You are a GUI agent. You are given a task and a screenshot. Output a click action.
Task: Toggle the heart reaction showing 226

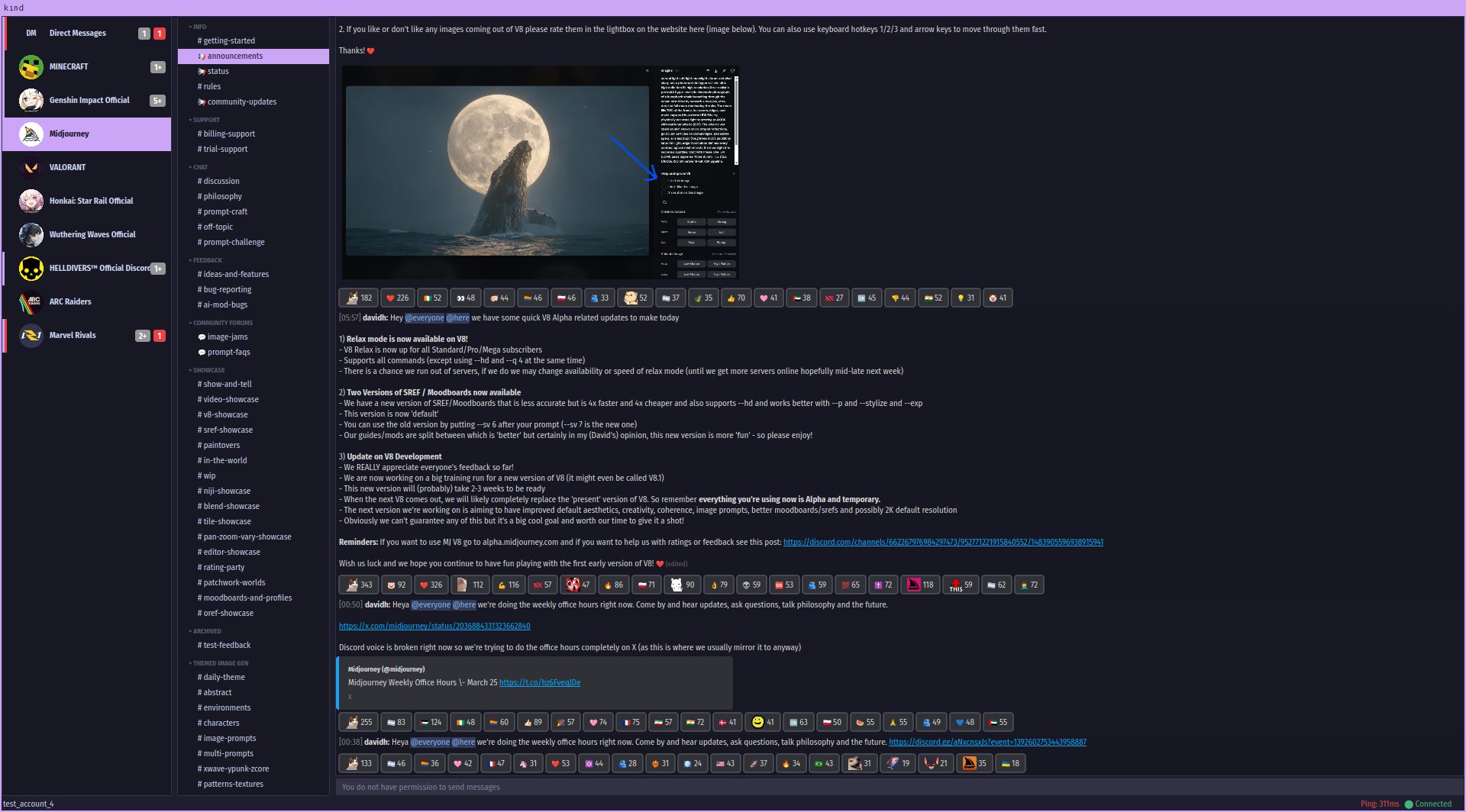tap(398, 298)
